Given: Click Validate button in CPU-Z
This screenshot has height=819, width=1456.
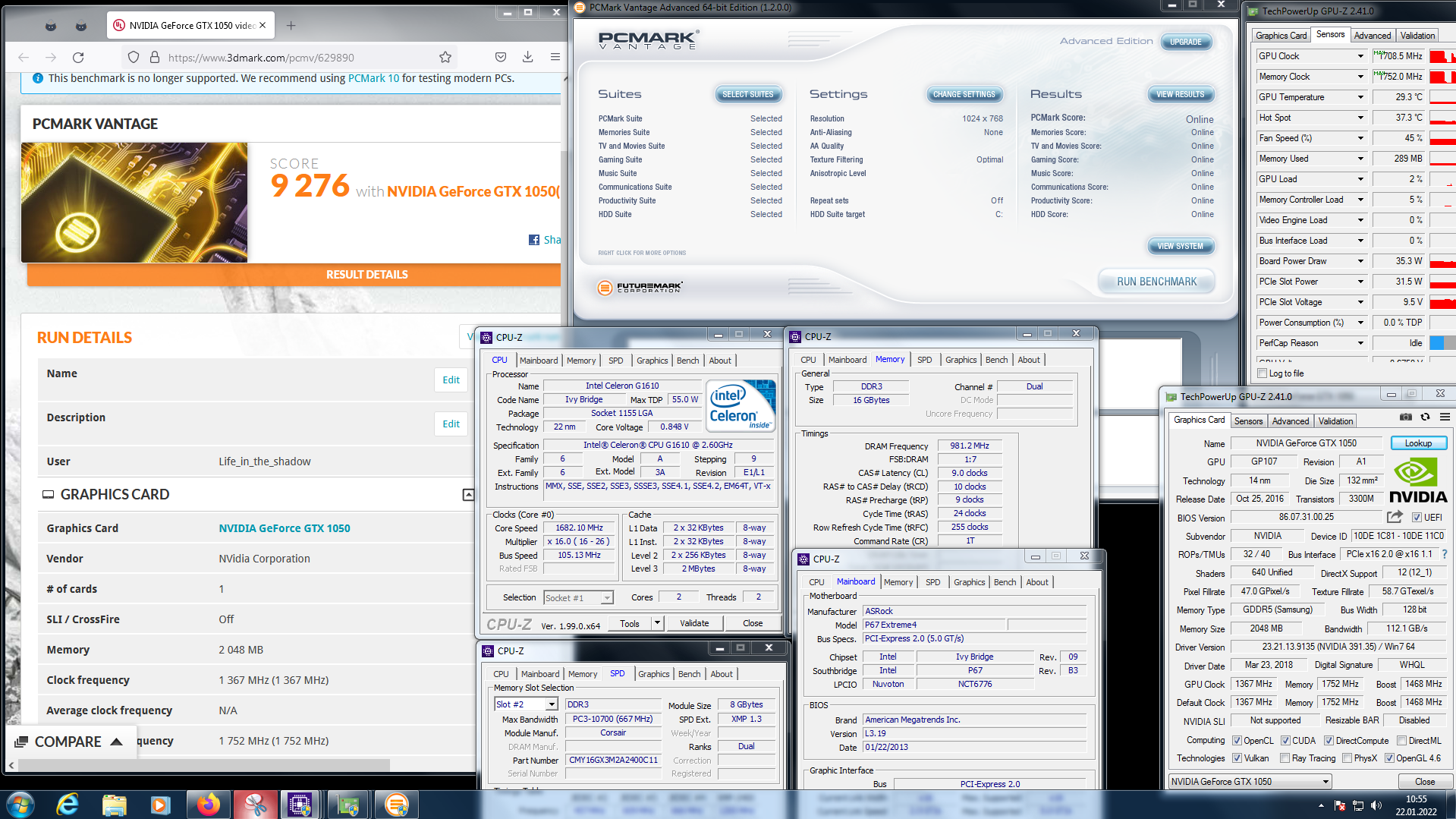Looking at the screenshot, I should tap(694, 623).
